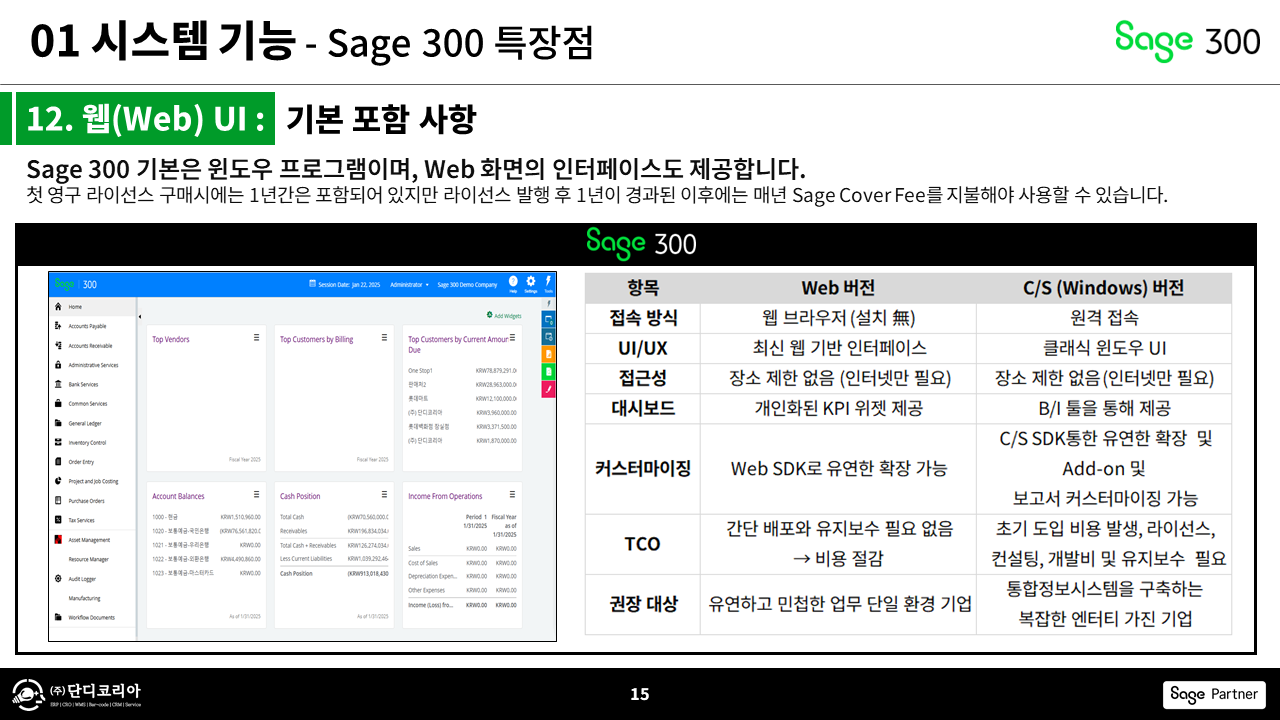Click the Tools lightning icon in header
This screenshot has width=1280, height=720.
pyautogui.click(x=549, y=283)
